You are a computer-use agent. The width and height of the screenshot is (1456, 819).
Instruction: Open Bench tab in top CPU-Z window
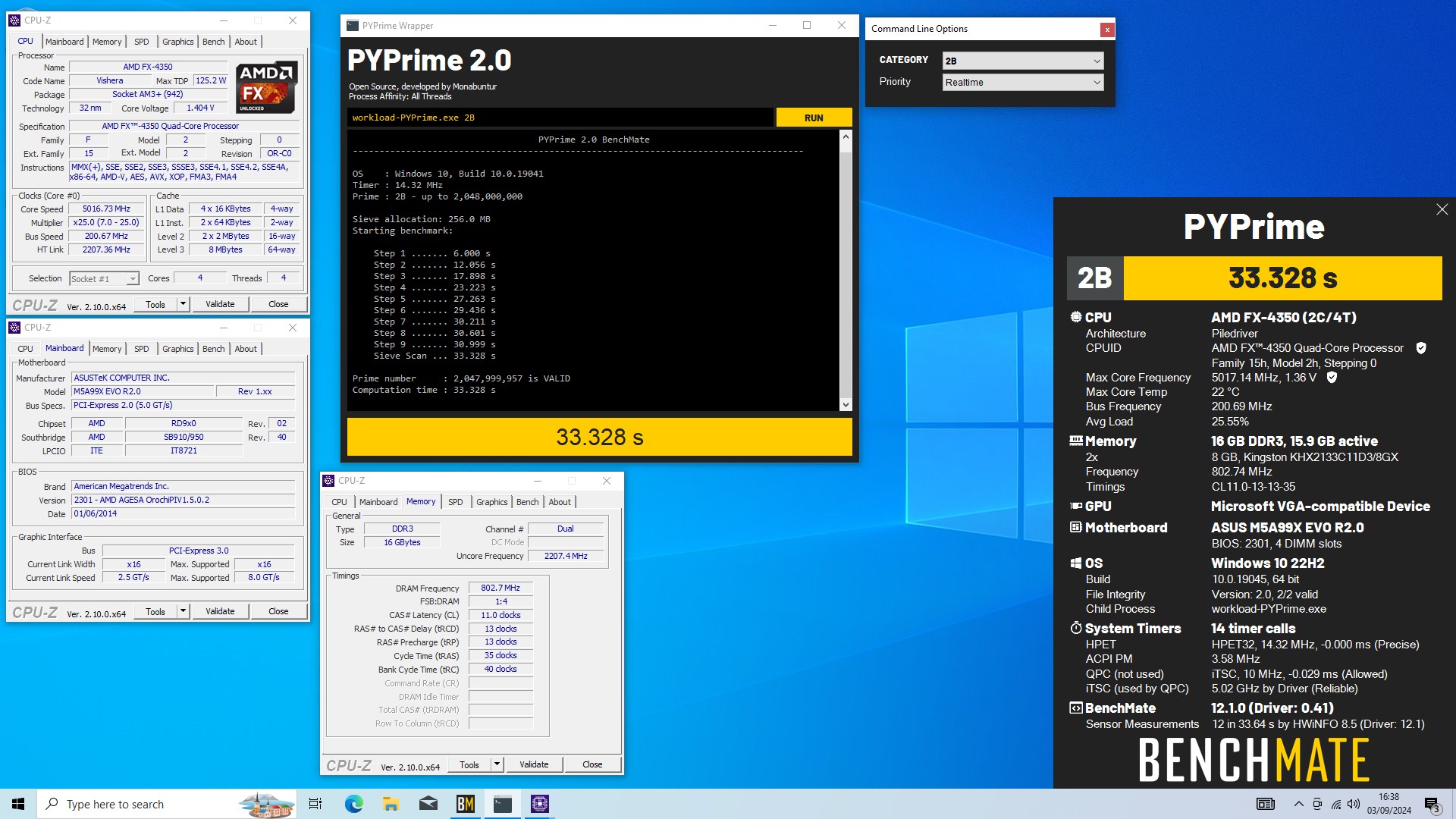pos(213,42)
